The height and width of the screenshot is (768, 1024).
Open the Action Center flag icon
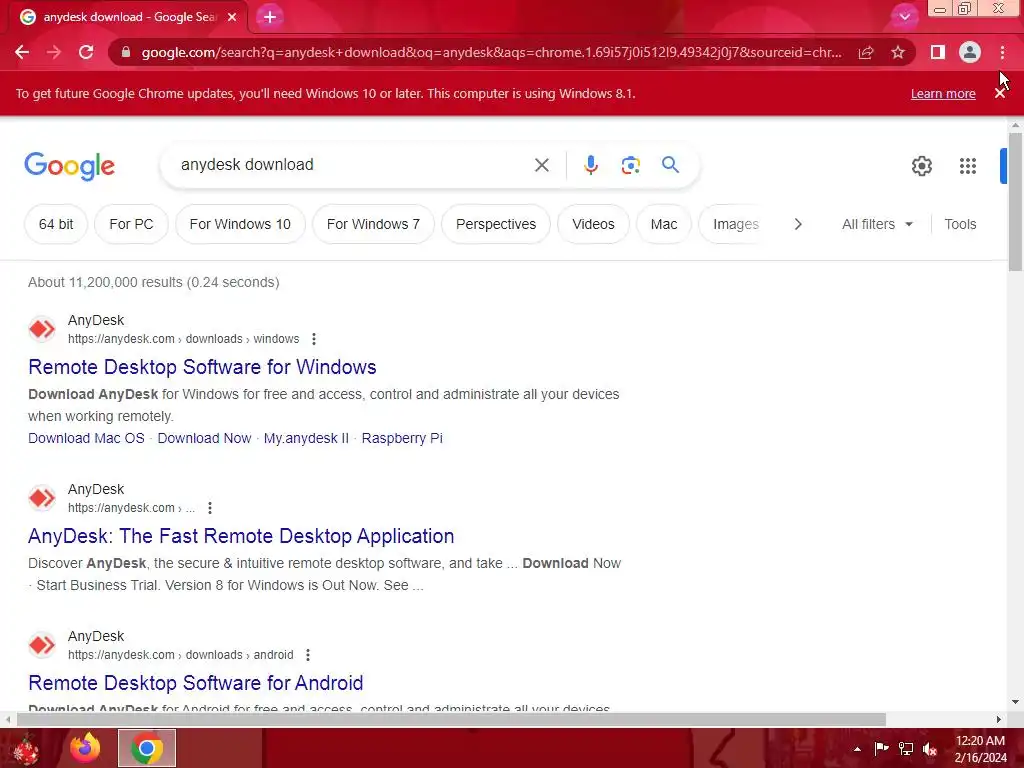click(x=882, y=748)
